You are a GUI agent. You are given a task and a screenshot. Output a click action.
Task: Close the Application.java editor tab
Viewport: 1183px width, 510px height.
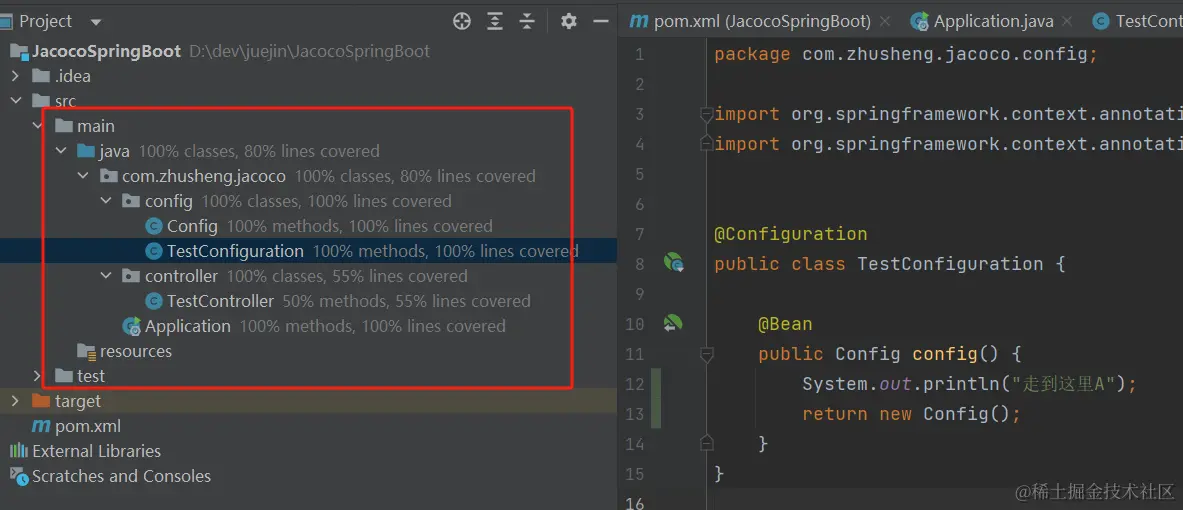(1068, 21)
